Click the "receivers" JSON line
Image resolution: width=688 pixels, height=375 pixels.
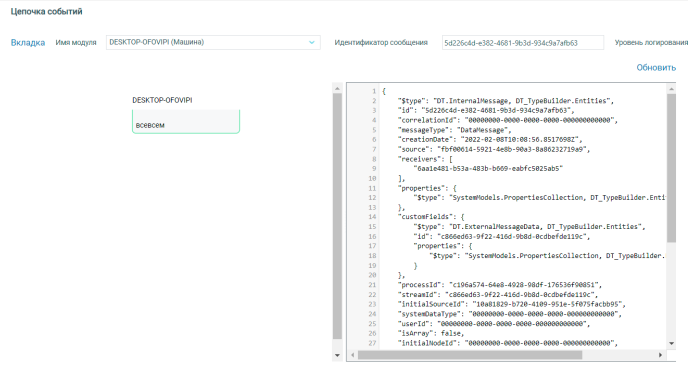pyautogui.click(x=425, y=159)
